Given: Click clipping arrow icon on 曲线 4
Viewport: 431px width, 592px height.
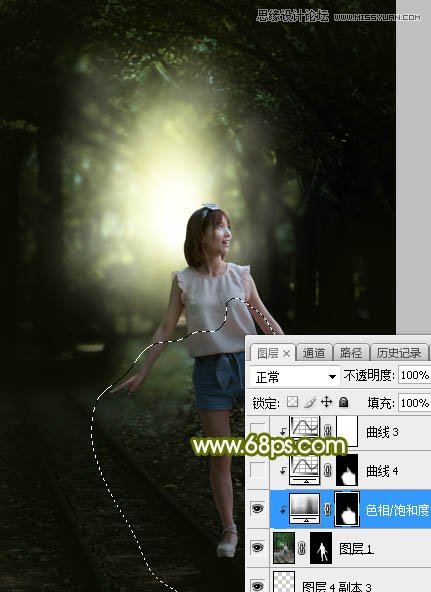Looking at the screenshot, I should click(283, 471).
